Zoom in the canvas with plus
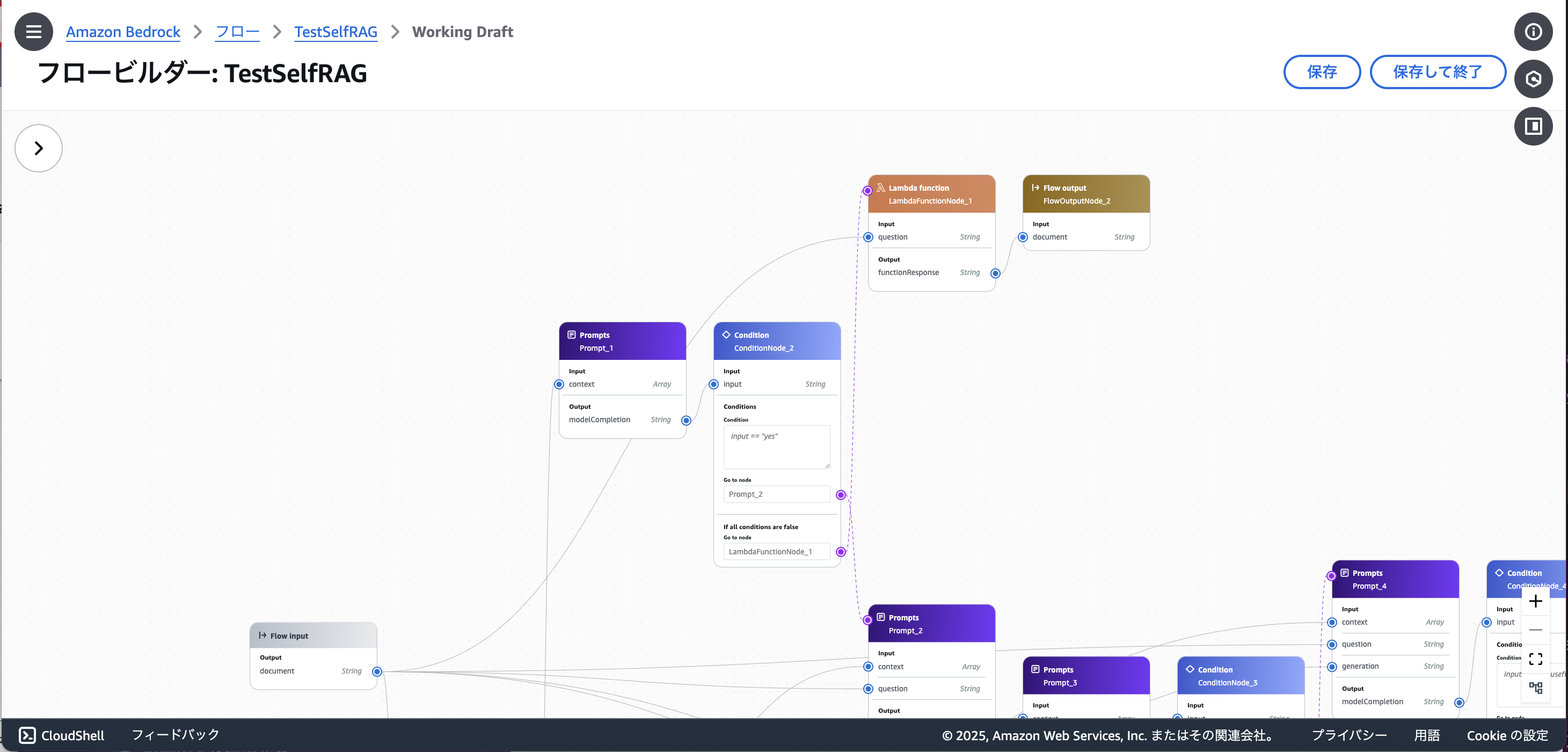 coord(1535,602)
